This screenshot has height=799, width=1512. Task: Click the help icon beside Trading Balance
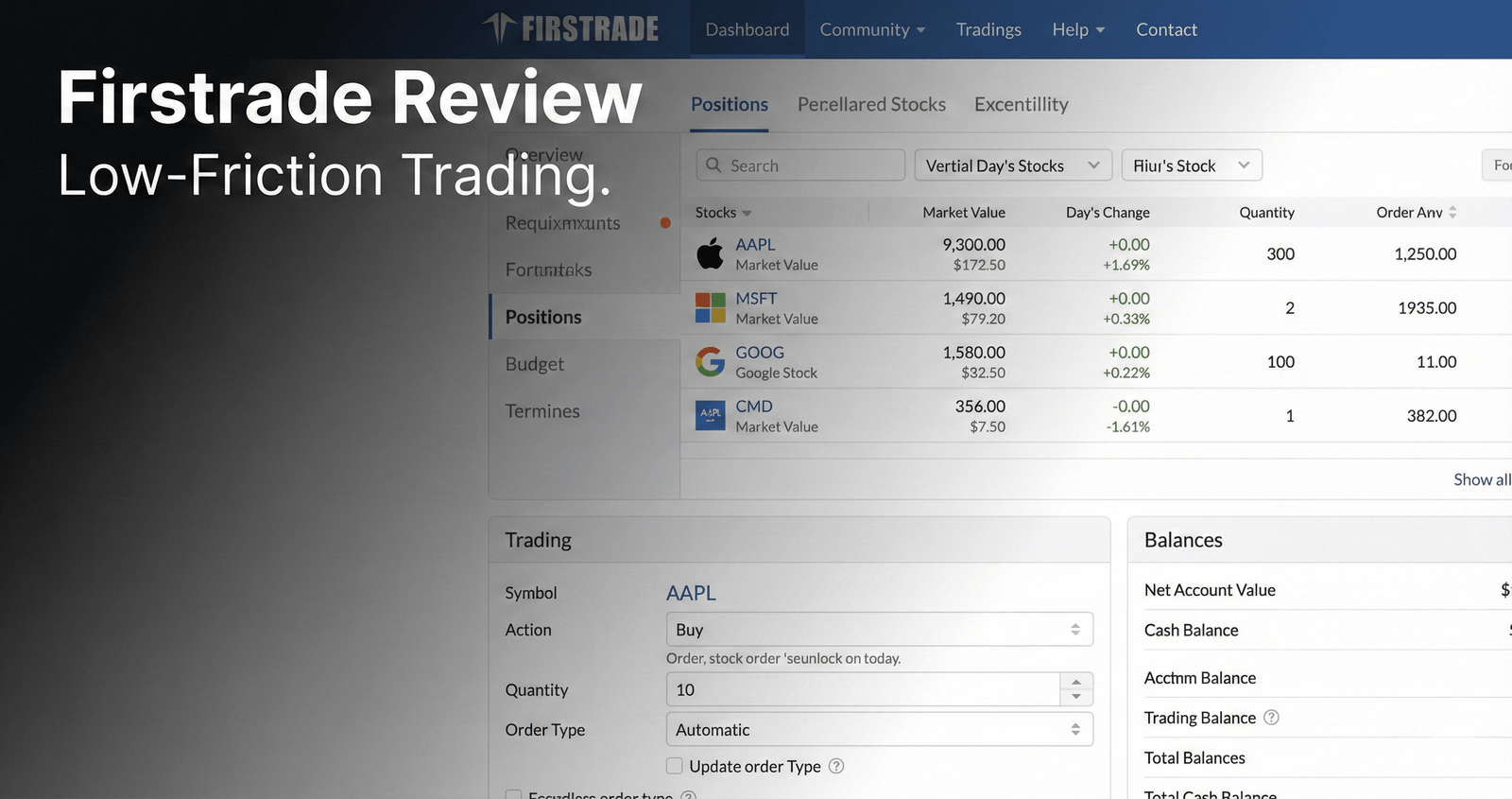(x=1271, y=718)
